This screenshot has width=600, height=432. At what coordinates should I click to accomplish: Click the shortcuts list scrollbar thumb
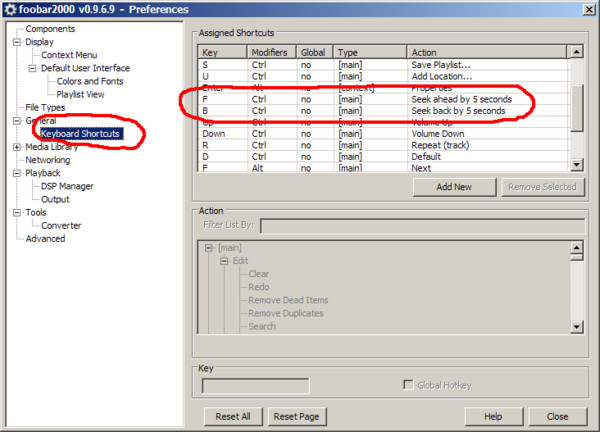click(577, 108)
